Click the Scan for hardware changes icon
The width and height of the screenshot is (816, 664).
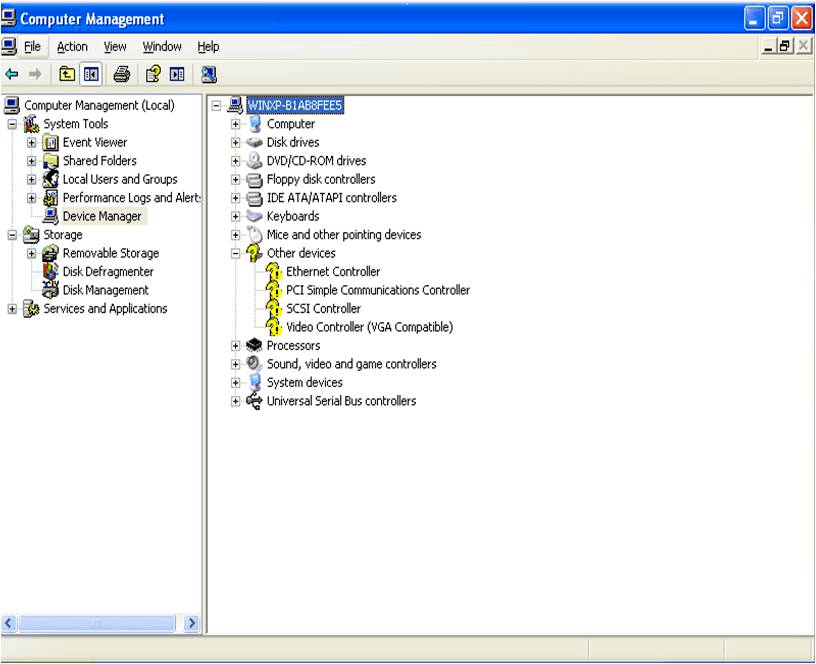[x=209, y=74]
